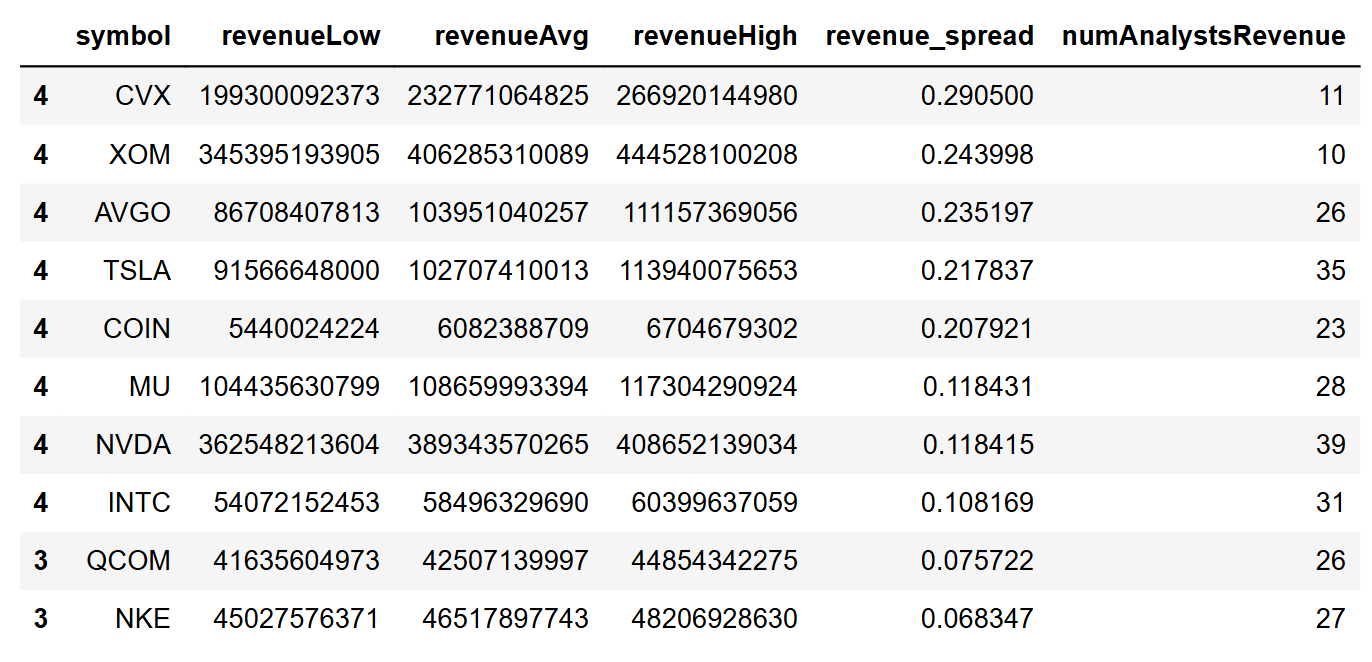Image resolution: width=1372 pixels, height=662 pixels.
Task: Click revenueHigh value 113940075653
Action: (x=709, y=270)
